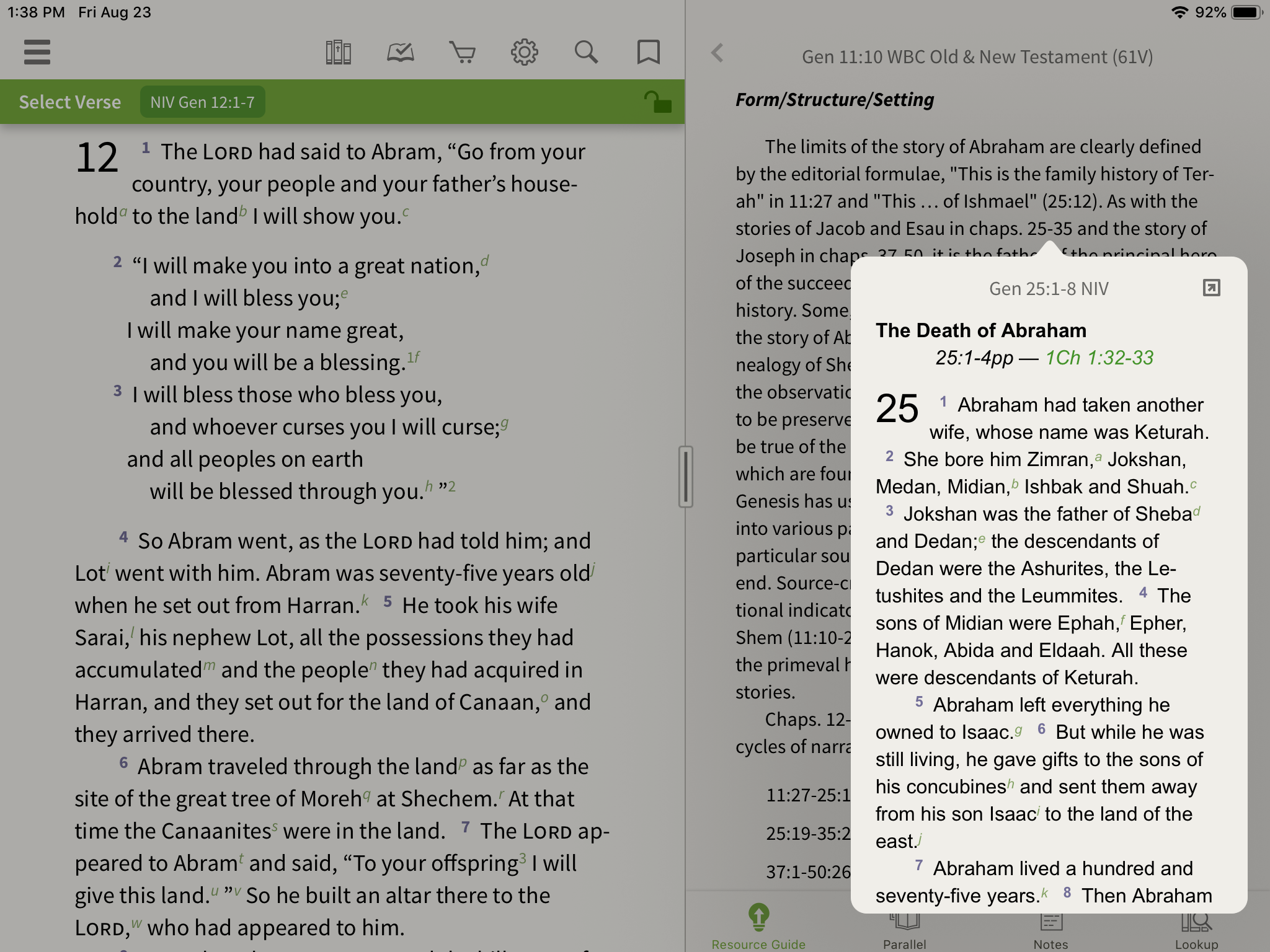Tap footnote a after 'Zimran,' in popup
This screenshot has width=1270, height=952.
1098,457
